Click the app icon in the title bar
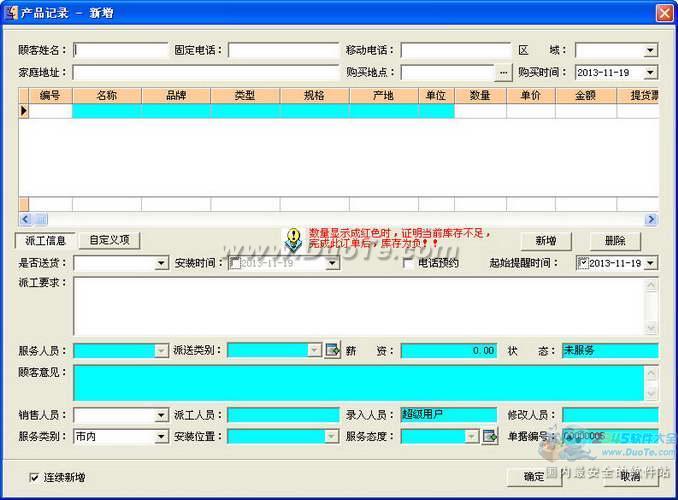678x500 pixels. tap(11, 13)
